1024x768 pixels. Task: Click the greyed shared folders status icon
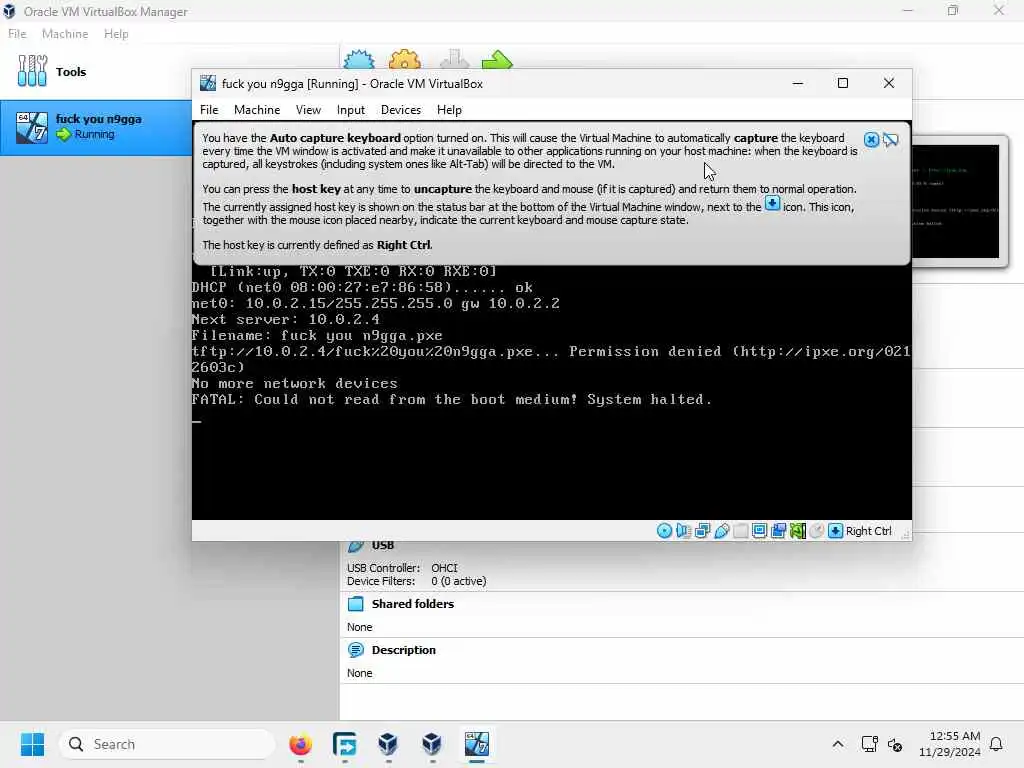pos(741,531)
